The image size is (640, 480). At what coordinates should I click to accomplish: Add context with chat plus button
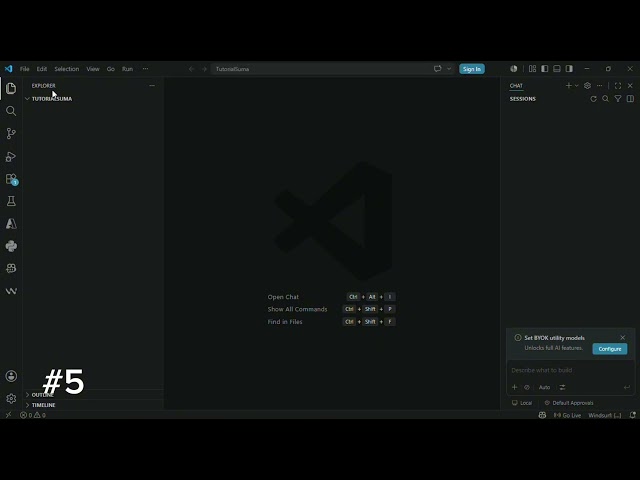(514, 387)
